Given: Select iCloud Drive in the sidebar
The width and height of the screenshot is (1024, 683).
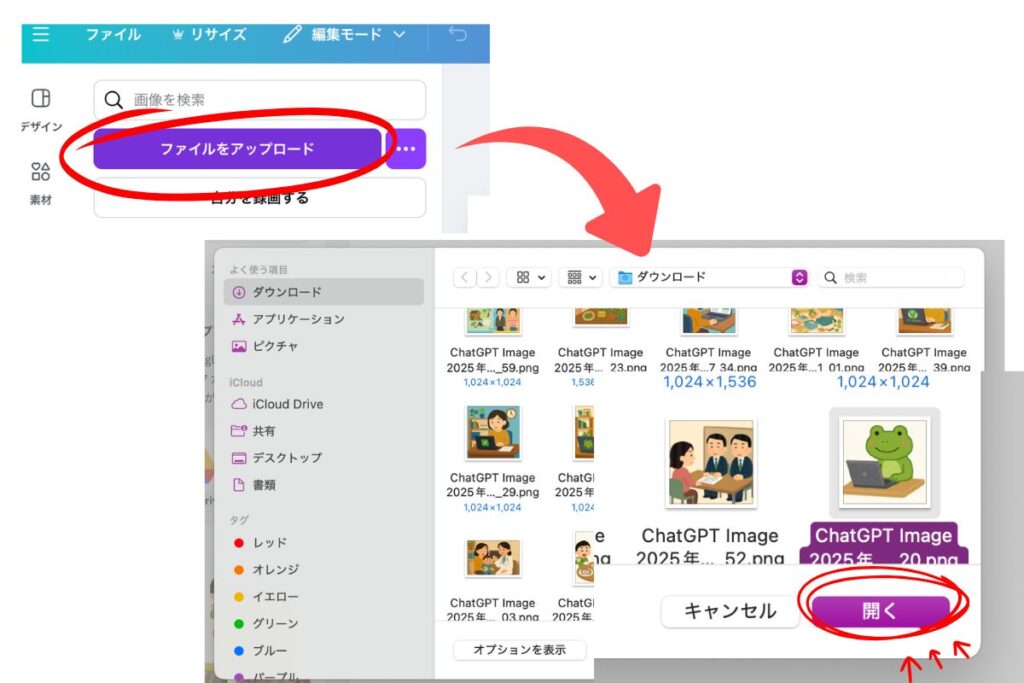Looking at the screenshot, I should click(x=286, y=404).
